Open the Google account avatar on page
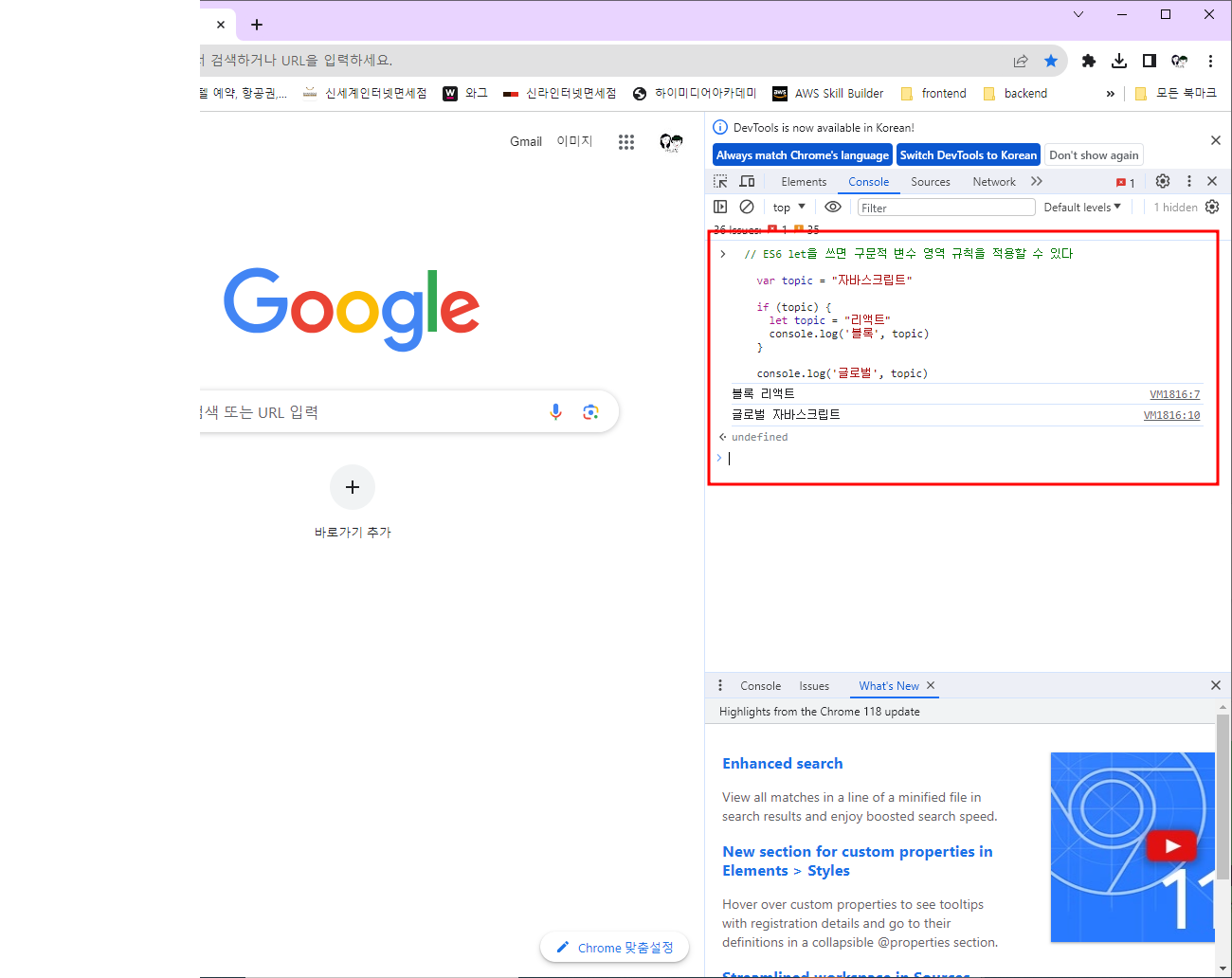Image resolution: width=1232 pixels, height=978 pixels. pyautogui.click(x=671, y=142)
